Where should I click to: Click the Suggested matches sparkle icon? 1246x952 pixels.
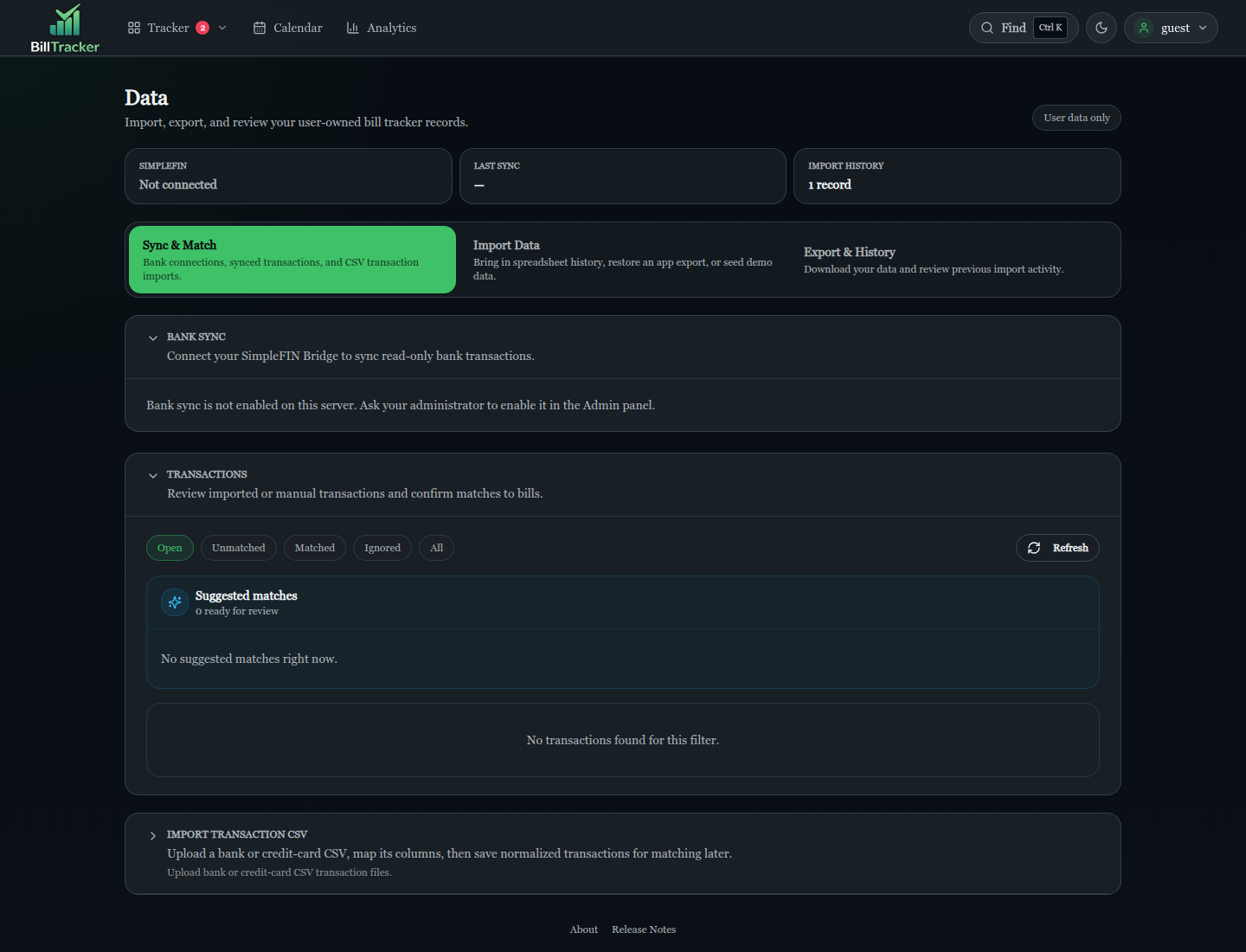pyautogui.click(x=175, y=602)
